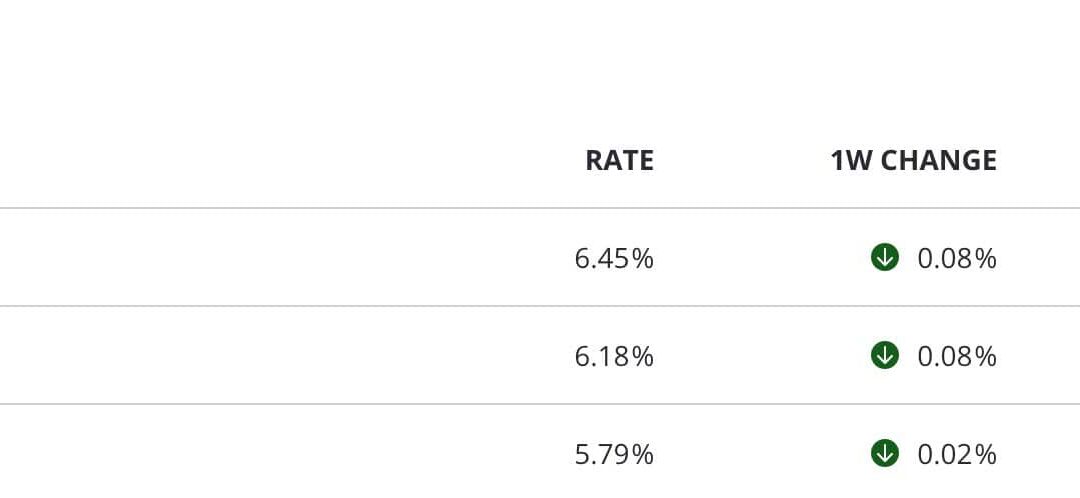Image resolution: width=1080 pixels, height=498 pixels.
Task: Select the 6.18% rate value
Action: (614, 356)
